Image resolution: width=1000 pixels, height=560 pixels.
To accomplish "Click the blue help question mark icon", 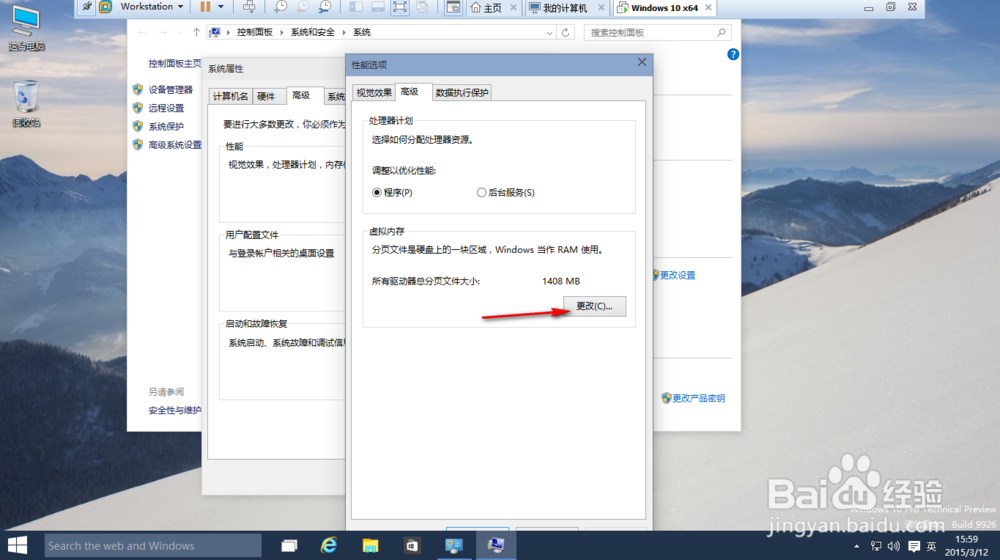I will coord(733,55).
